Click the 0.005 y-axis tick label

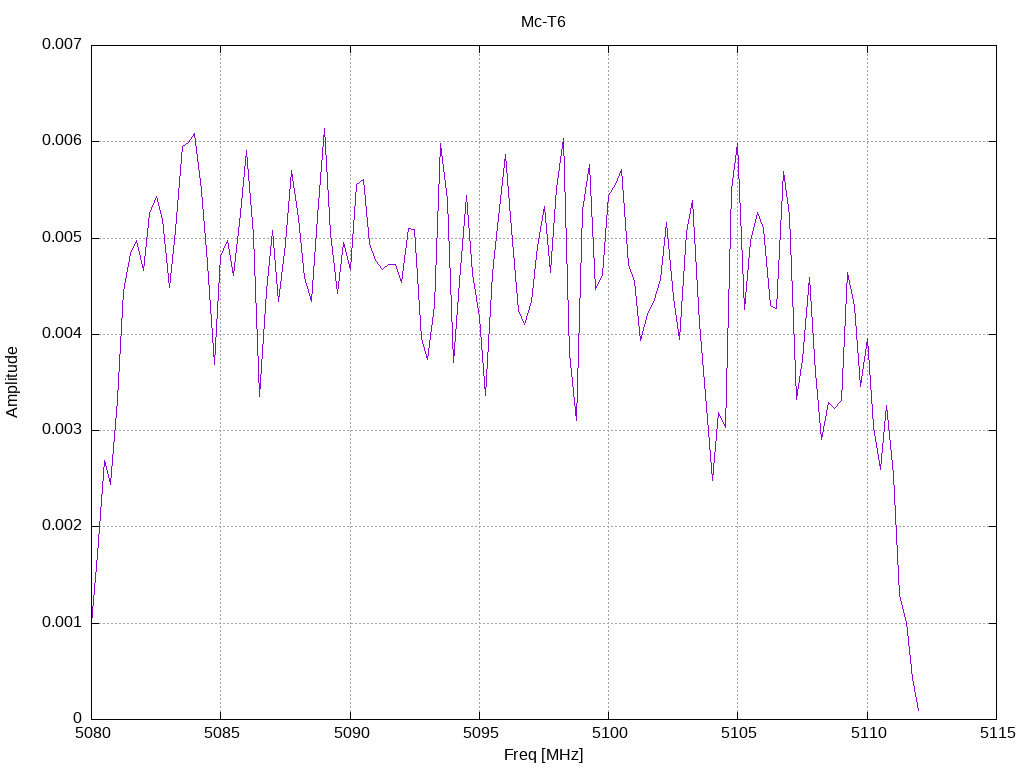(62, 237)
